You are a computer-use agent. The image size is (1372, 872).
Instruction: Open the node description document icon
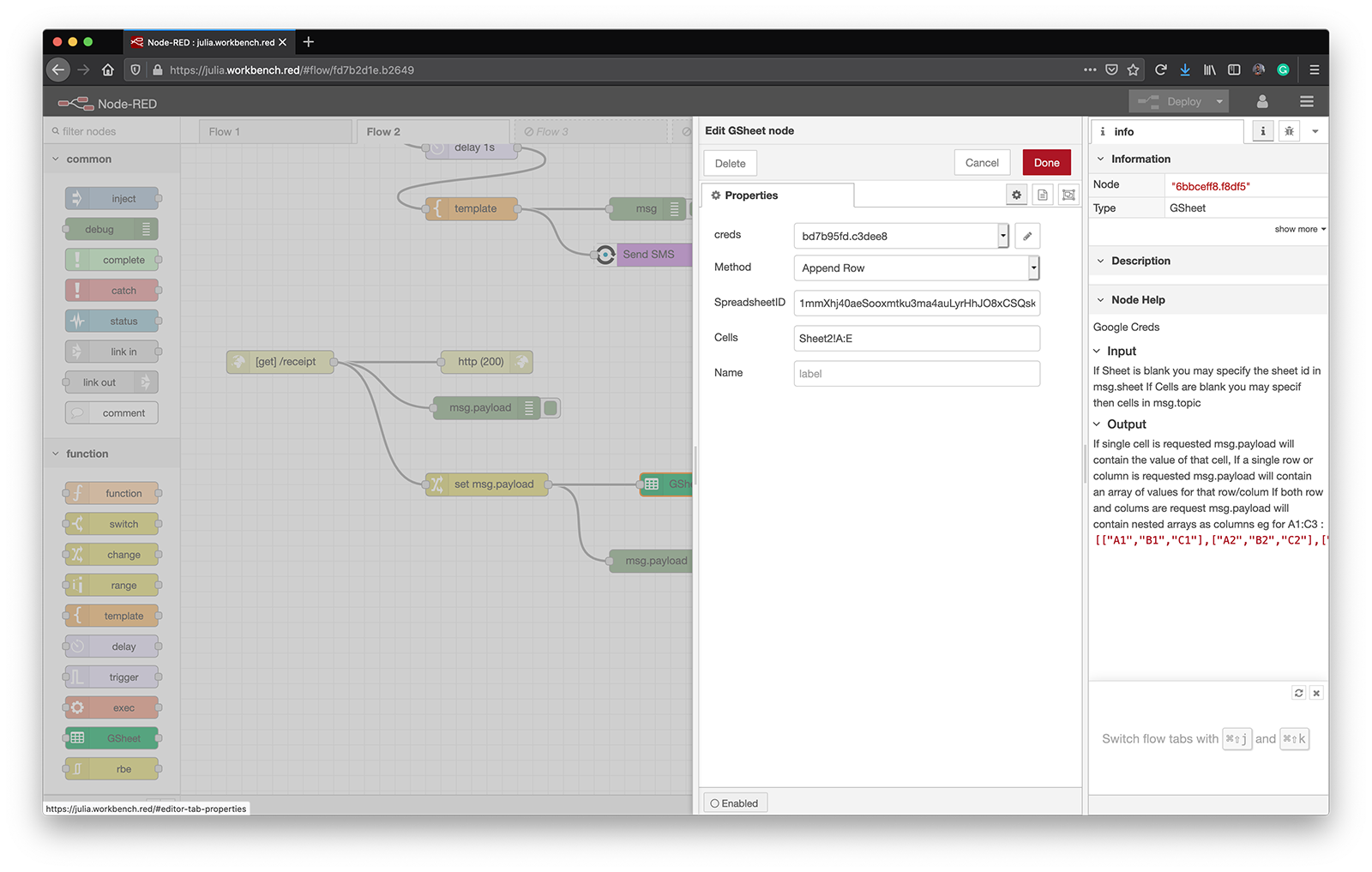tap(1042, 195)
